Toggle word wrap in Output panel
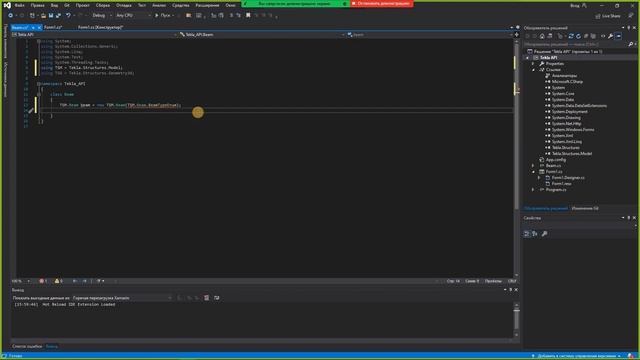This screenshot has width=640, height=360. click(217, 298)
